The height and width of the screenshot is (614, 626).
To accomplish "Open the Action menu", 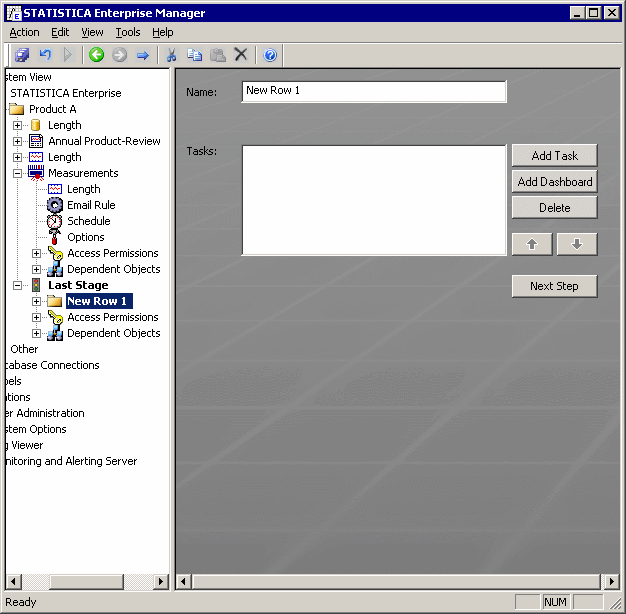I will click(x=24, y=32).
